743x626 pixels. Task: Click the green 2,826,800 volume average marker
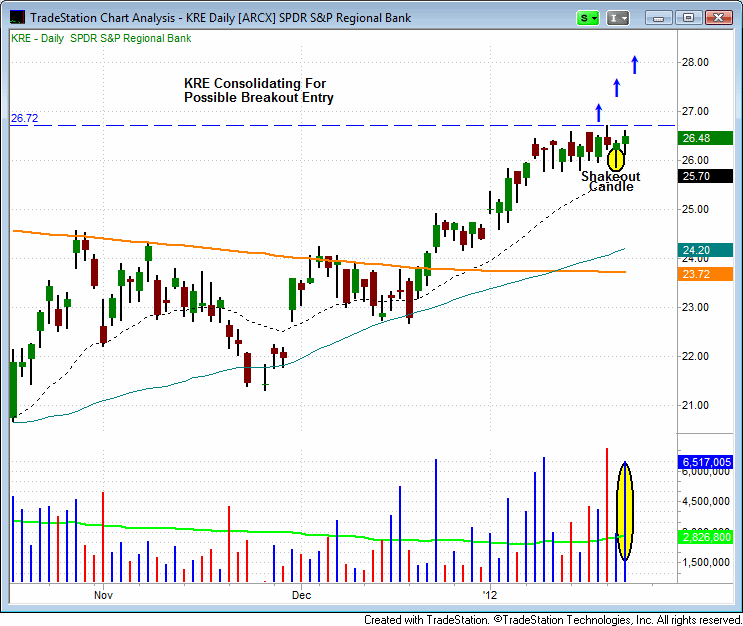tap(705, 537)
